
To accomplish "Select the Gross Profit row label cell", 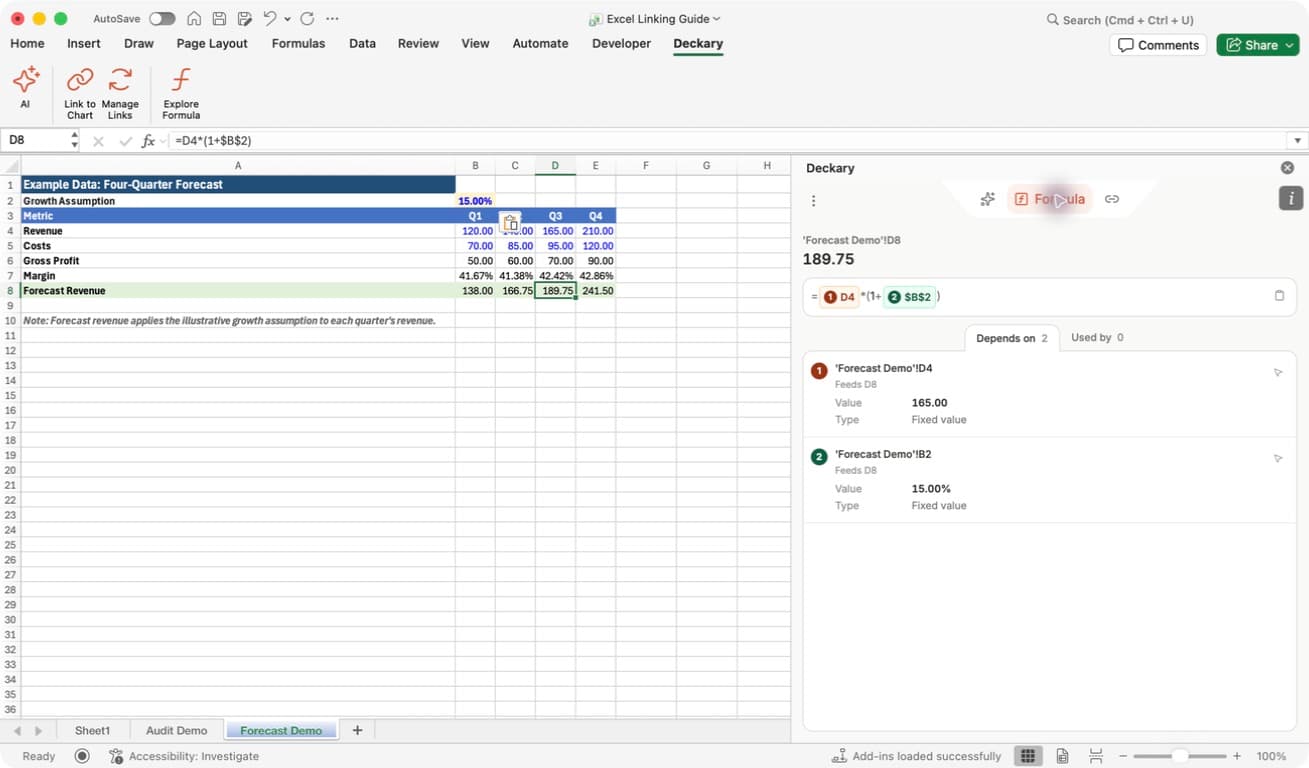I will tap(238, 261).
